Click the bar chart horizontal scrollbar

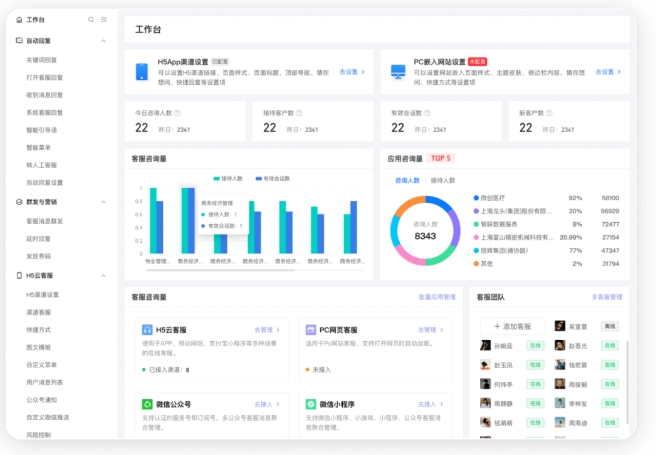220,271
